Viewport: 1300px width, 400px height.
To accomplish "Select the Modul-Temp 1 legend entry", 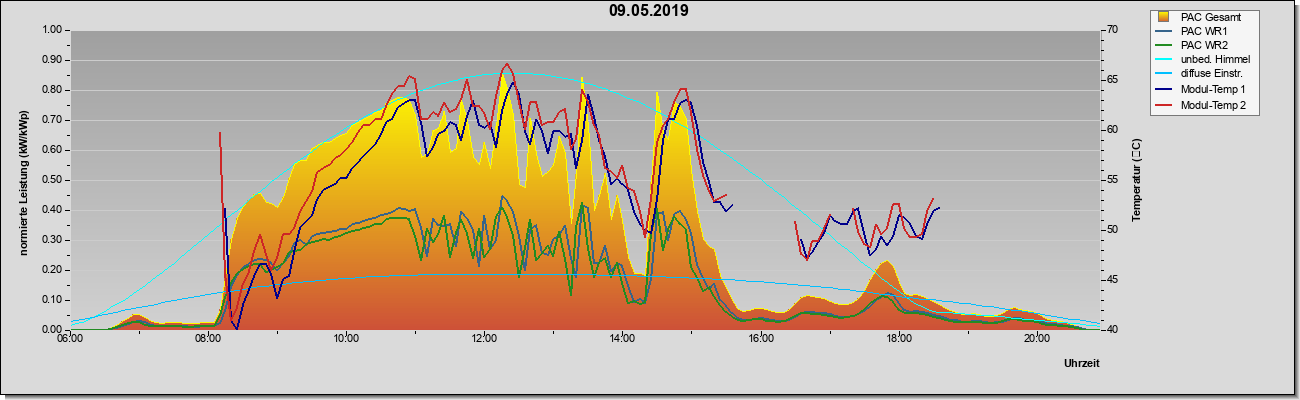I will pyautogui.click(x=1202, y=89).
